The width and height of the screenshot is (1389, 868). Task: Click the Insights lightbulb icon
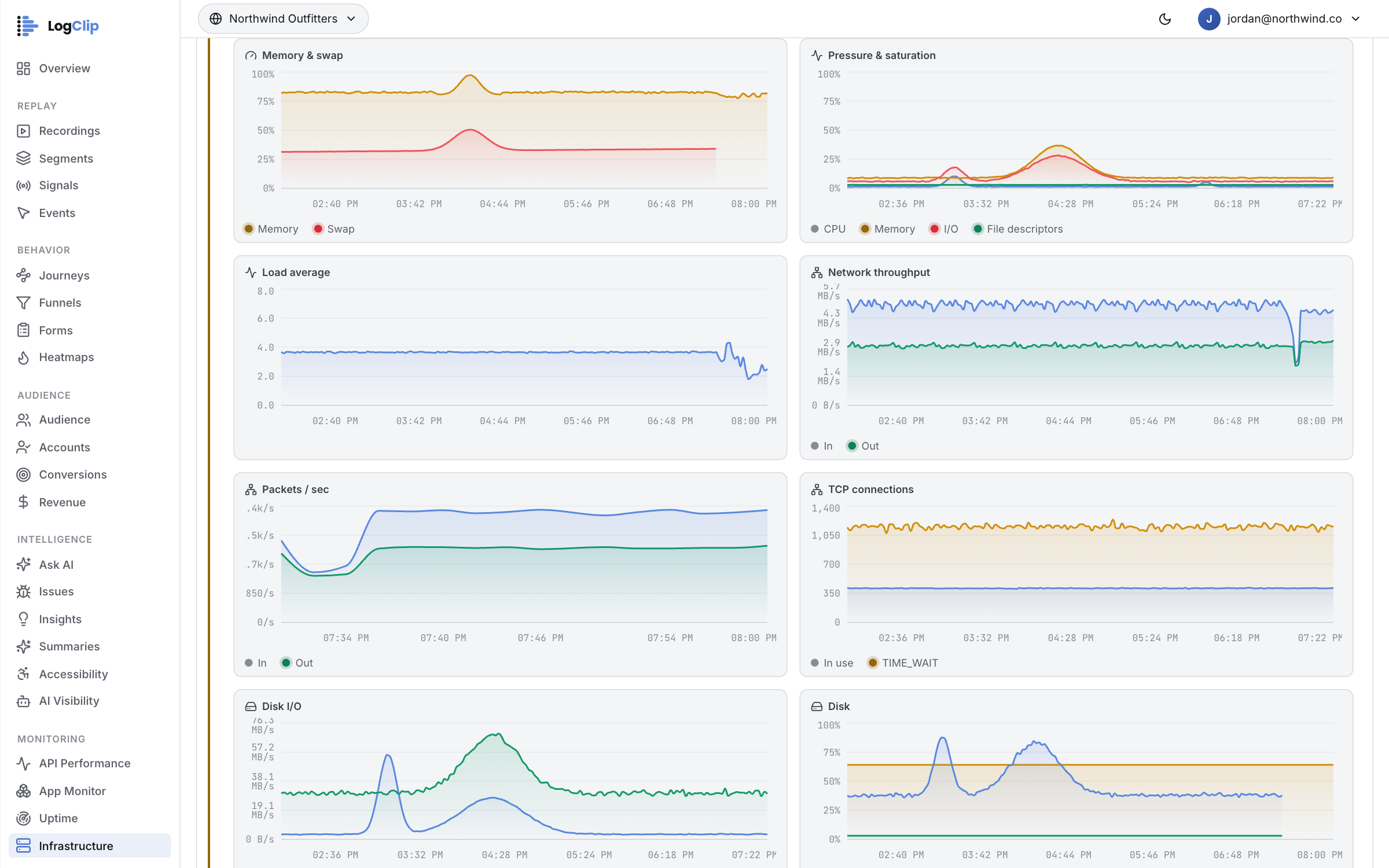pos(23,619)
